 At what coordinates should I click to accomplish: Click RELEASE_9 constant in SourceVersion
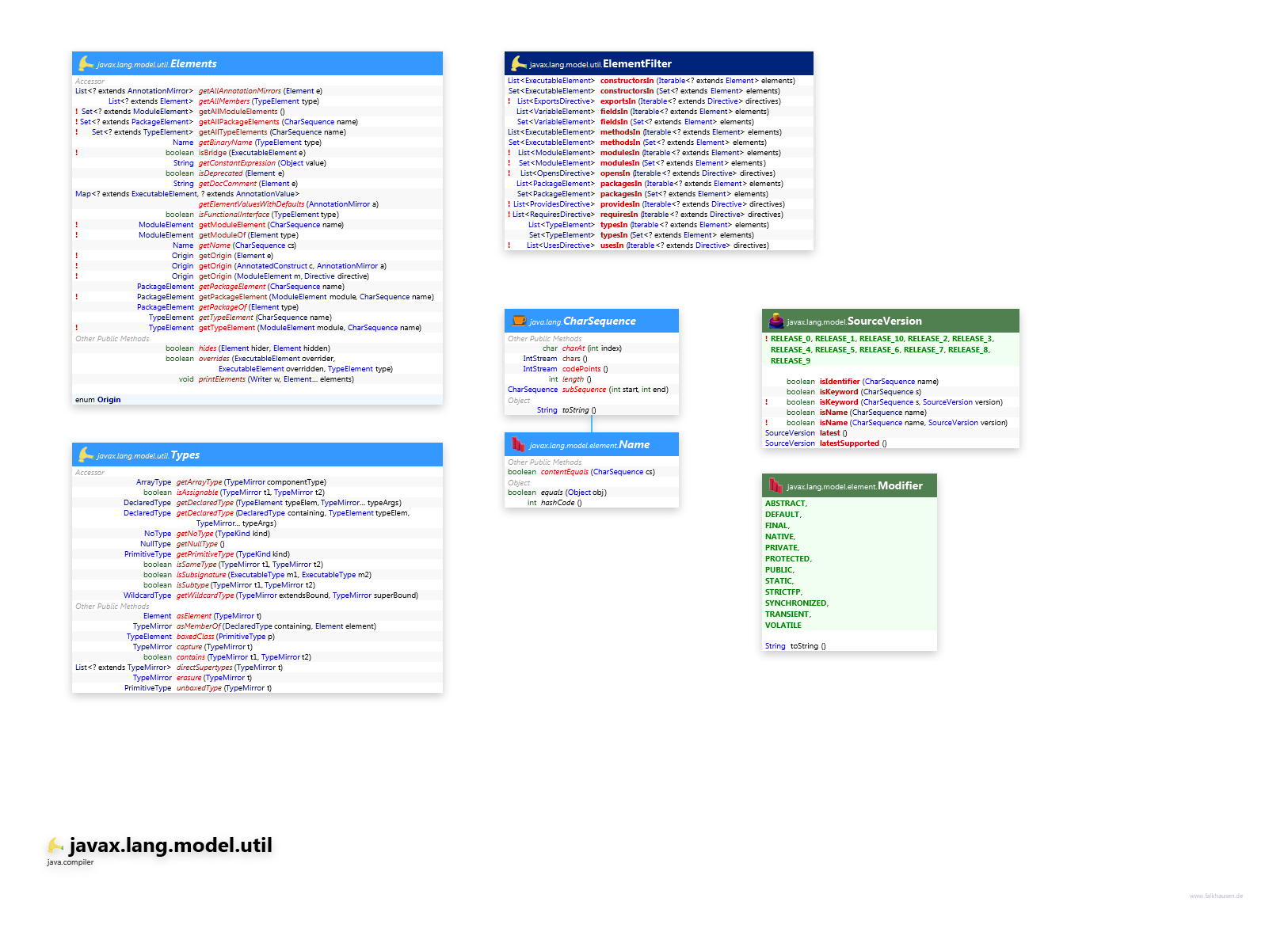[790, 361]
